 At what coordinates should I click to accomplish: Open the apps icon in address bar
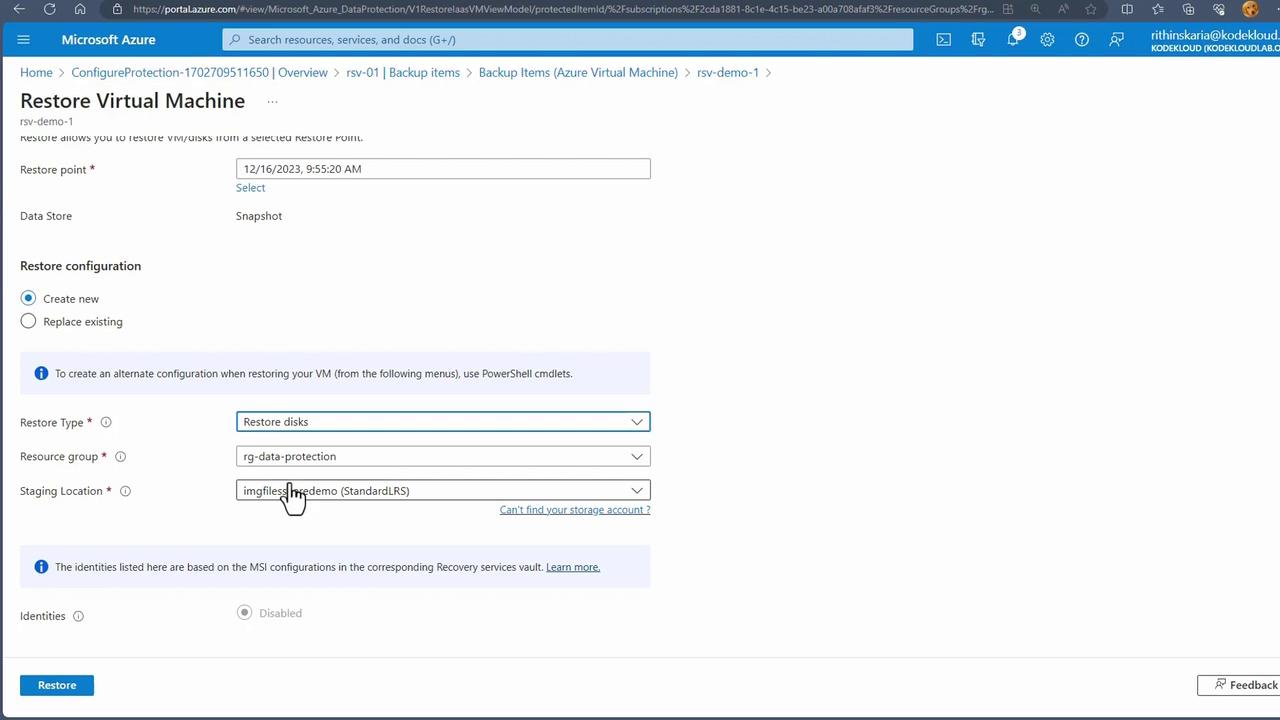tap(1010, 9)
